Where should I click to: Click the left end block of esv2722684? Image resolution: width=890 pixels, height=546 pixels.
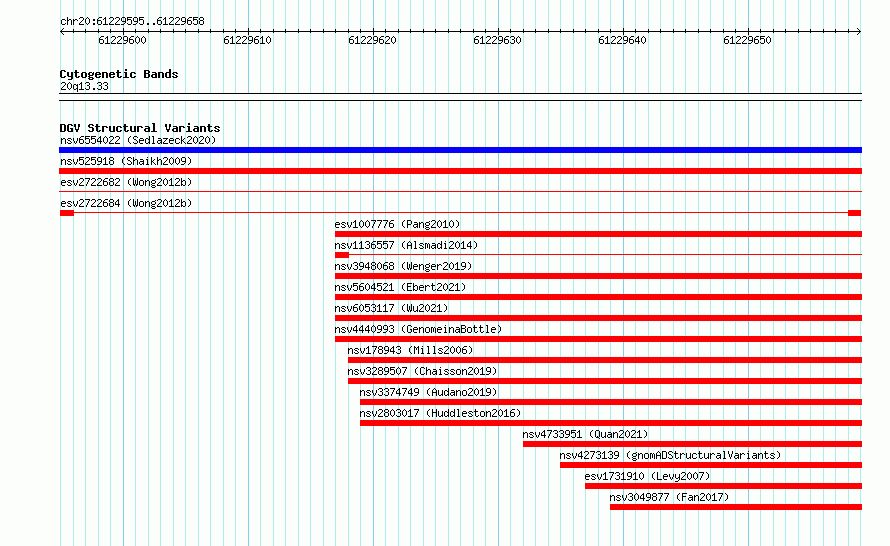click(x=67, y=213)
